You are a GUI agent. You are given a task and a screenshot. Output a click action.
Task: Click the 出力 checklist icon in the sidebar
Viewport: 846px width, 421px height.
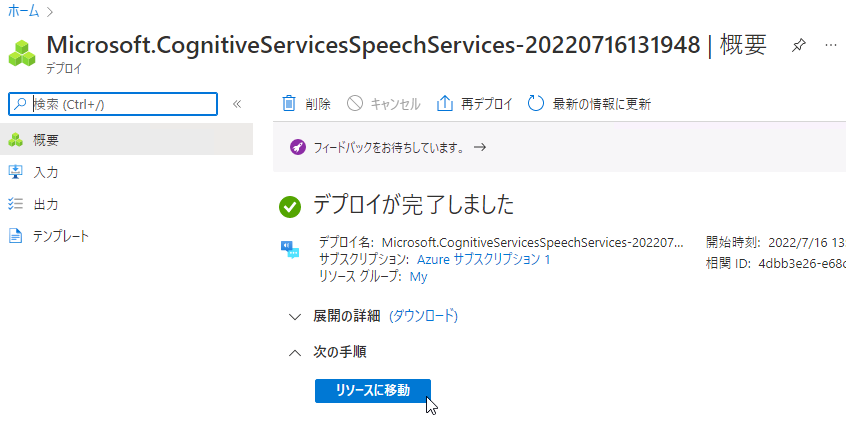16,203
